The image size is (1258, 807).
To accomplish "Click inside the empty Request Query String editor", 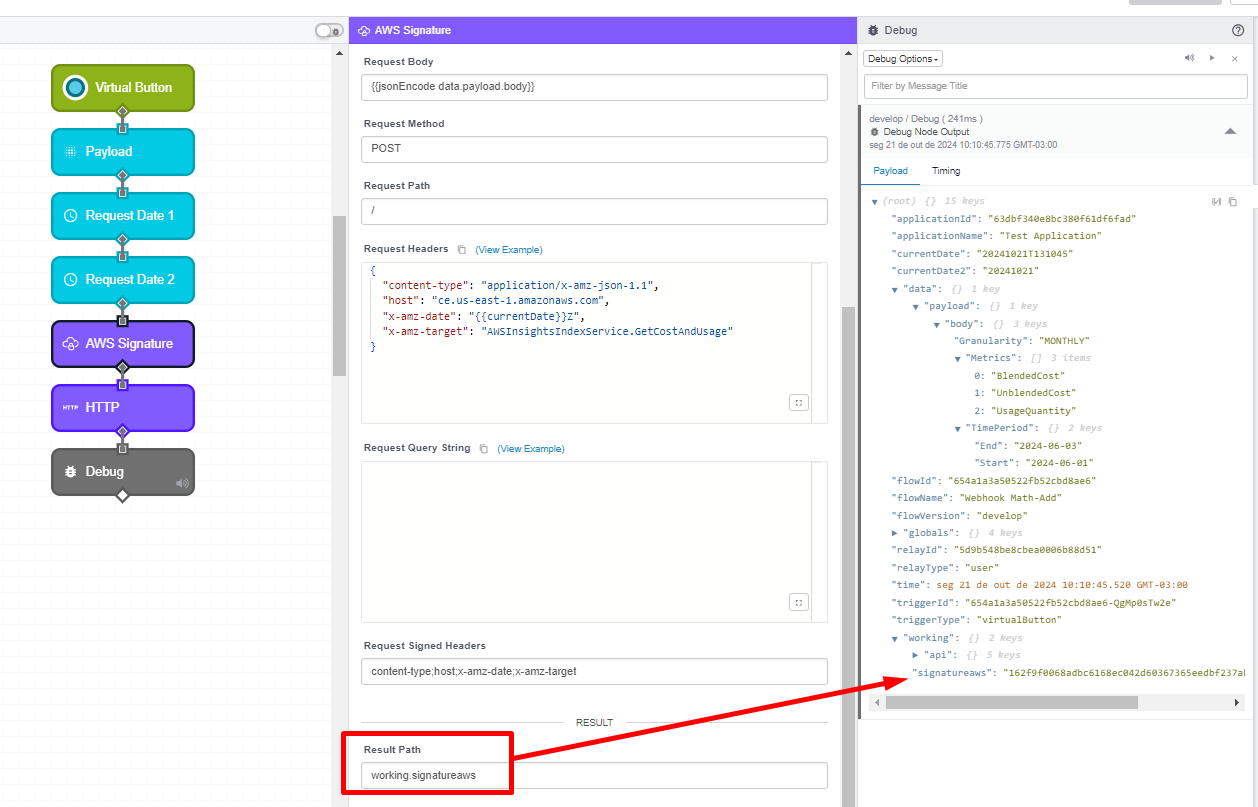I will point(594,542).
